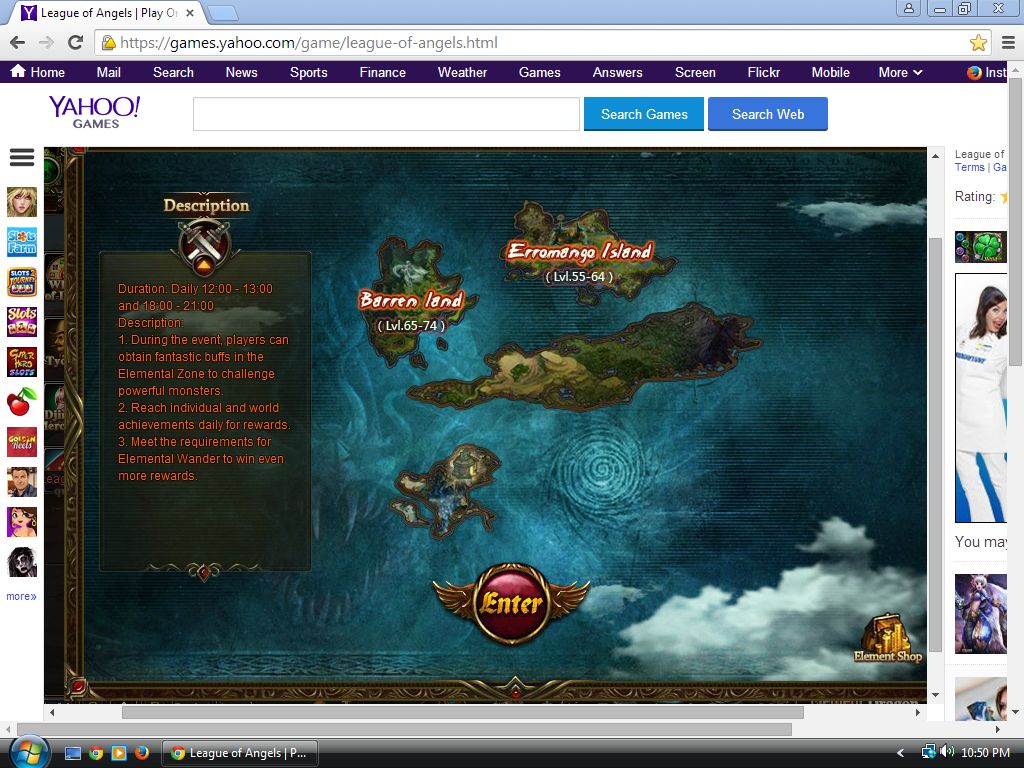Go to Finance in the Yahoo navigation bar

tap(382, 72)
